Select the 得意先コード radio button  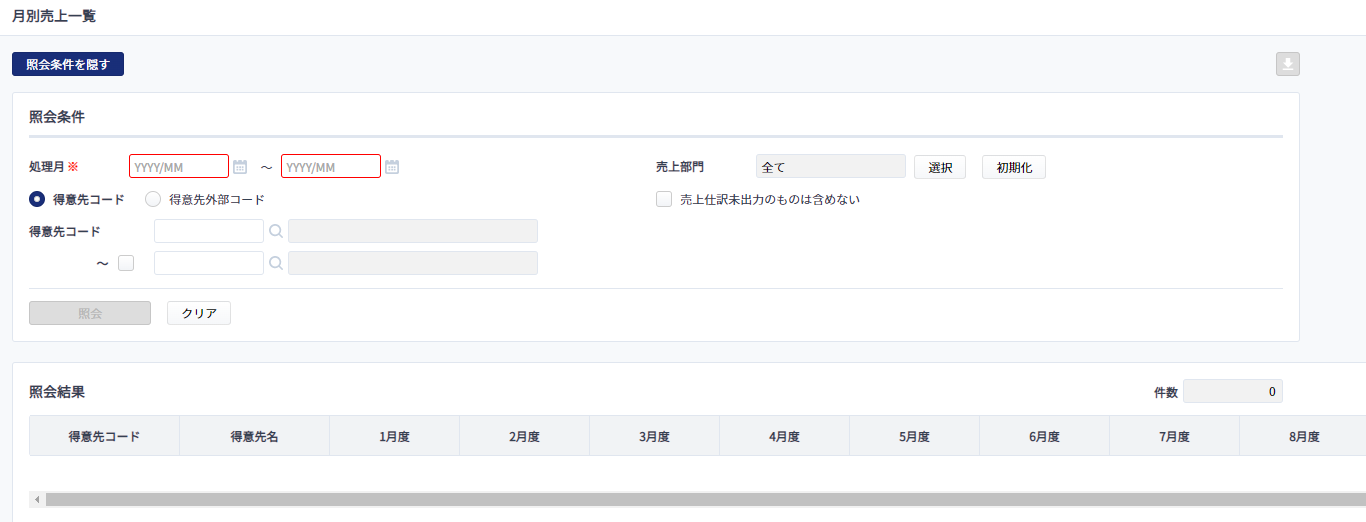tap(37, 199)
